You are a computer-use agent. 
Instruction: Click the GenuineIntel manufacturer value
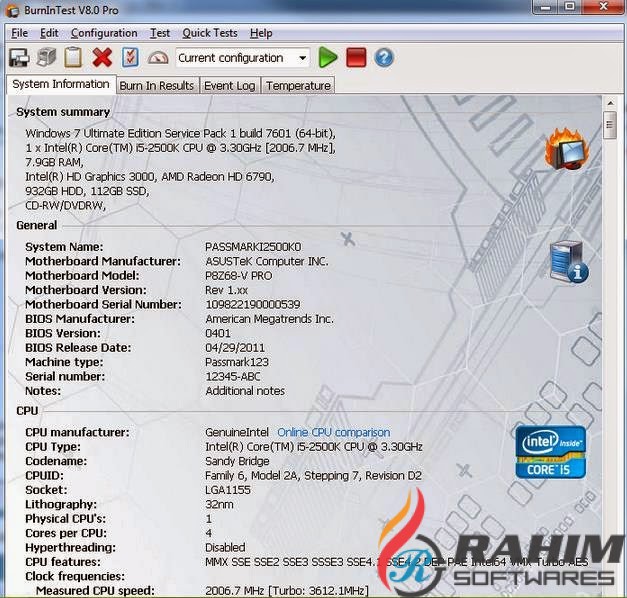coord(237,432)
